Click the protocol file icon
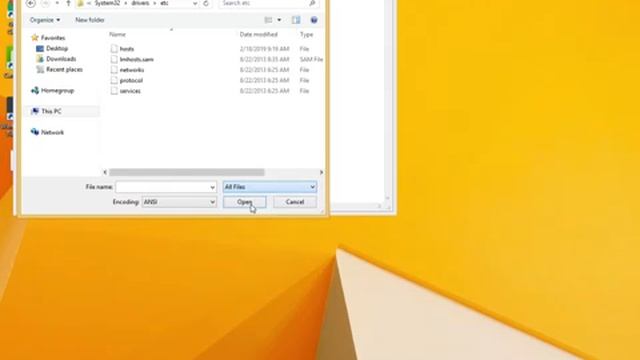 point(114,80)
